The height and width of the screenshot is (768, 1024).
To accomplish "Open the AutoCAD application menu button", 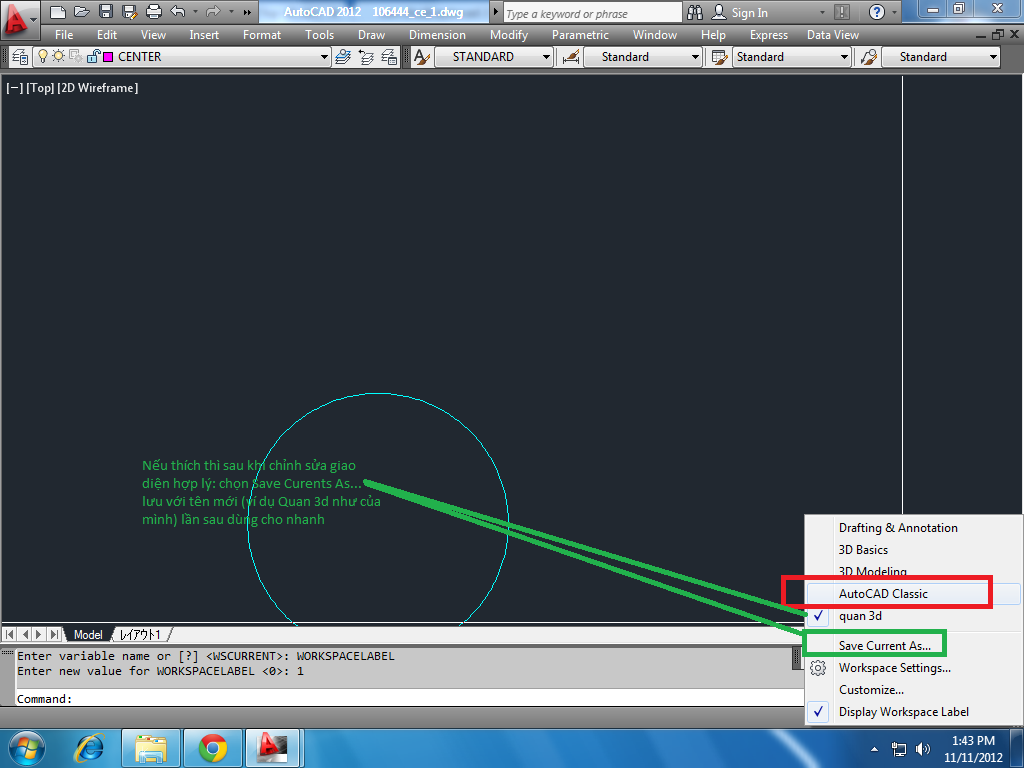I will pyautogui.click(x=19, y=20).
